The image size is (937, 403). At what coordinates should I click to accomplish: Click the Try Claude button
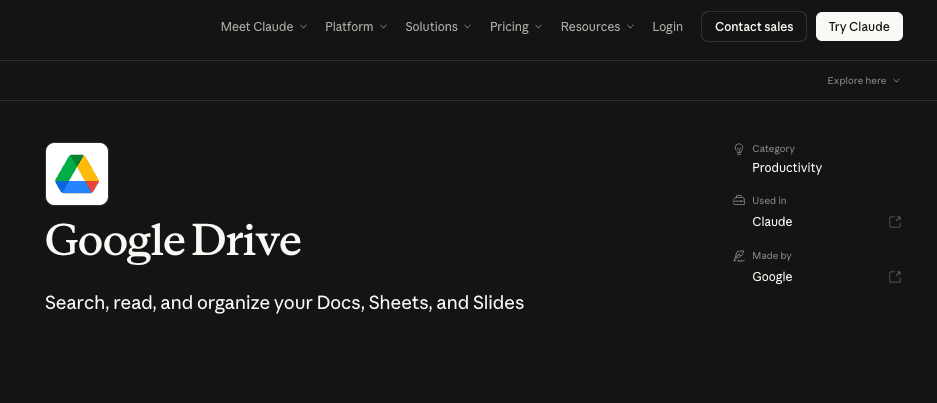pos(859,27)
